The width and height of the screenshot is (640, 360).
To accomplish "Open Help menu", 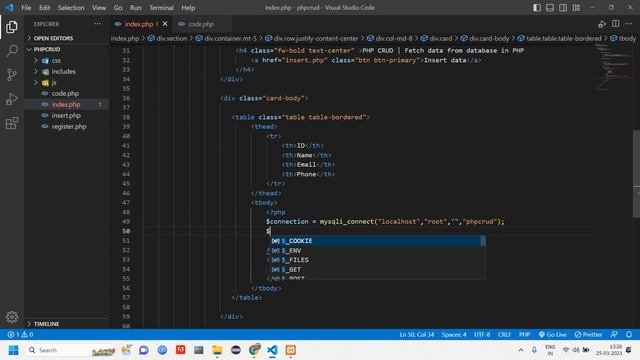I will [188, 8].
